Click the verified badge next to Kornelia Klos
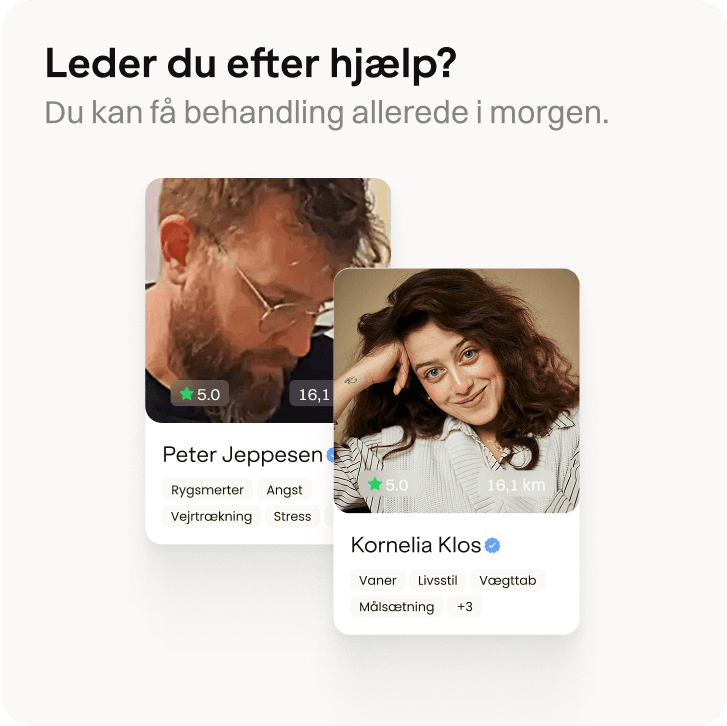Screen dimensions: 727x726 point(492,545)
